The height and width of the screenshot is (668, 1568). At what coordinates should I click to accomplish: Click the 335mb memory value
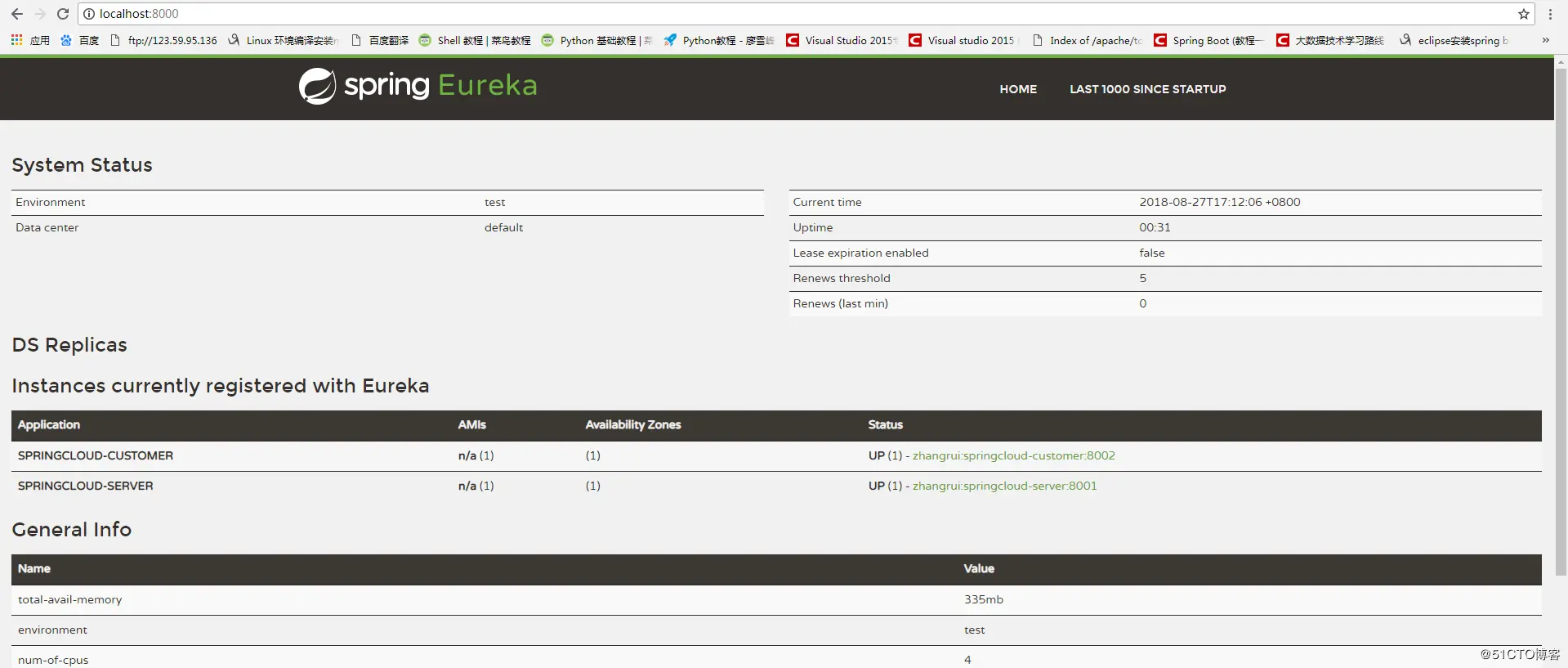point(983,599)
